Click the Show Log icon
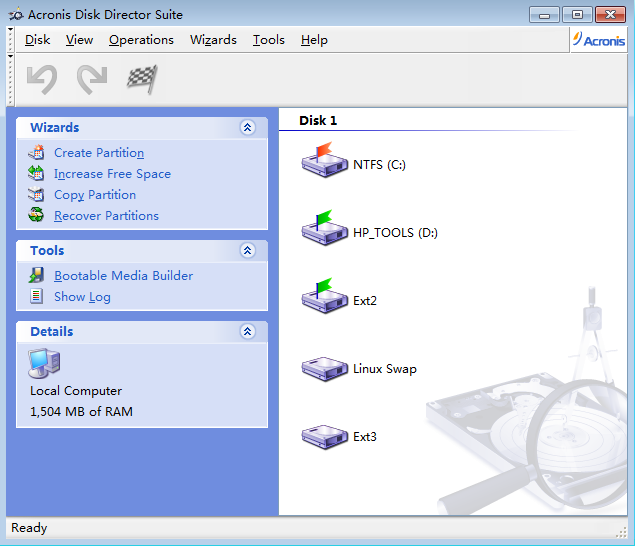Image resolution: width=635 pixels, height=546 pixels. point(36,296)
